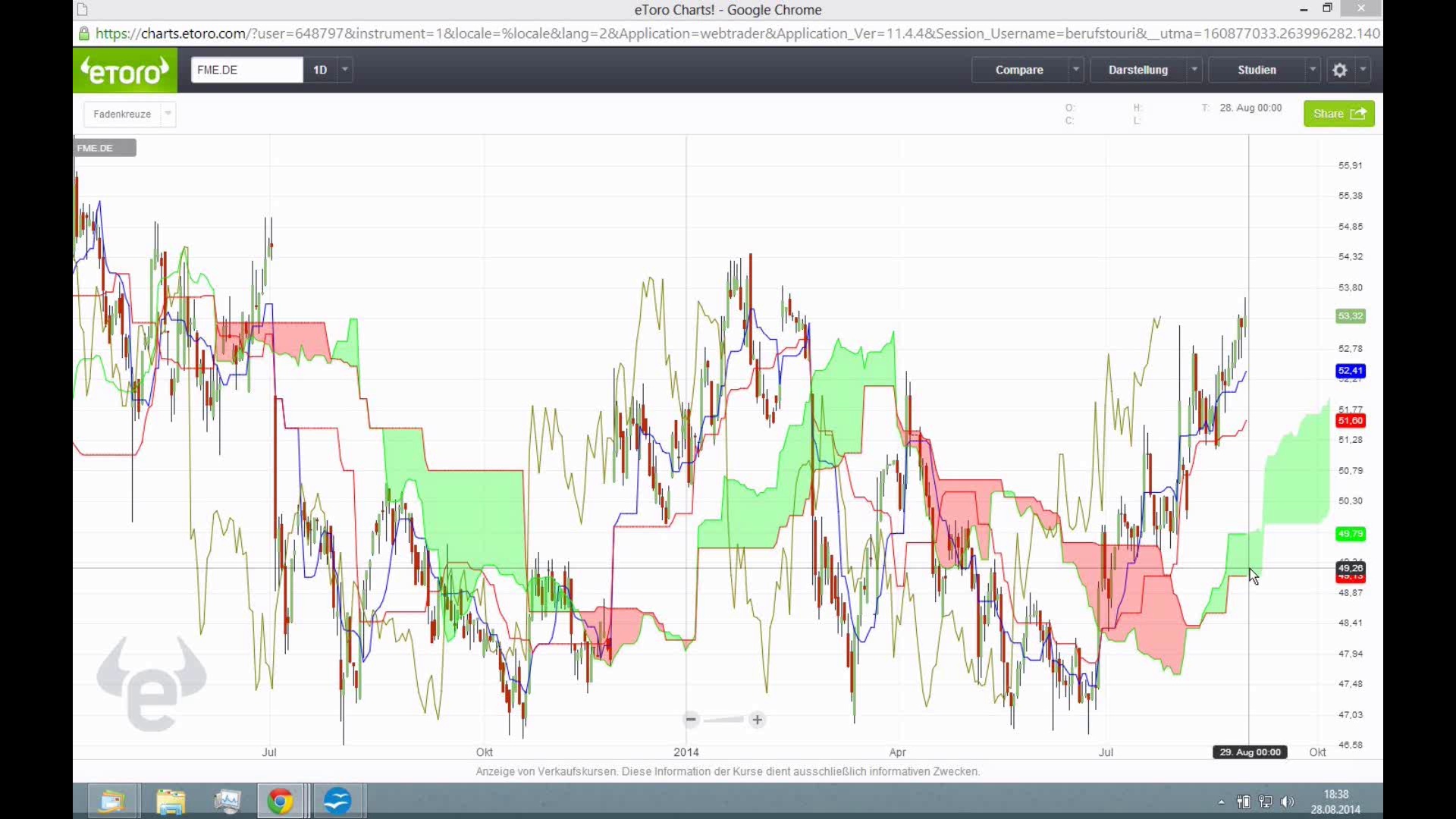Expand the Compare dropdown arrow
Screen dimensions: 1456x819
[1075, 70]
